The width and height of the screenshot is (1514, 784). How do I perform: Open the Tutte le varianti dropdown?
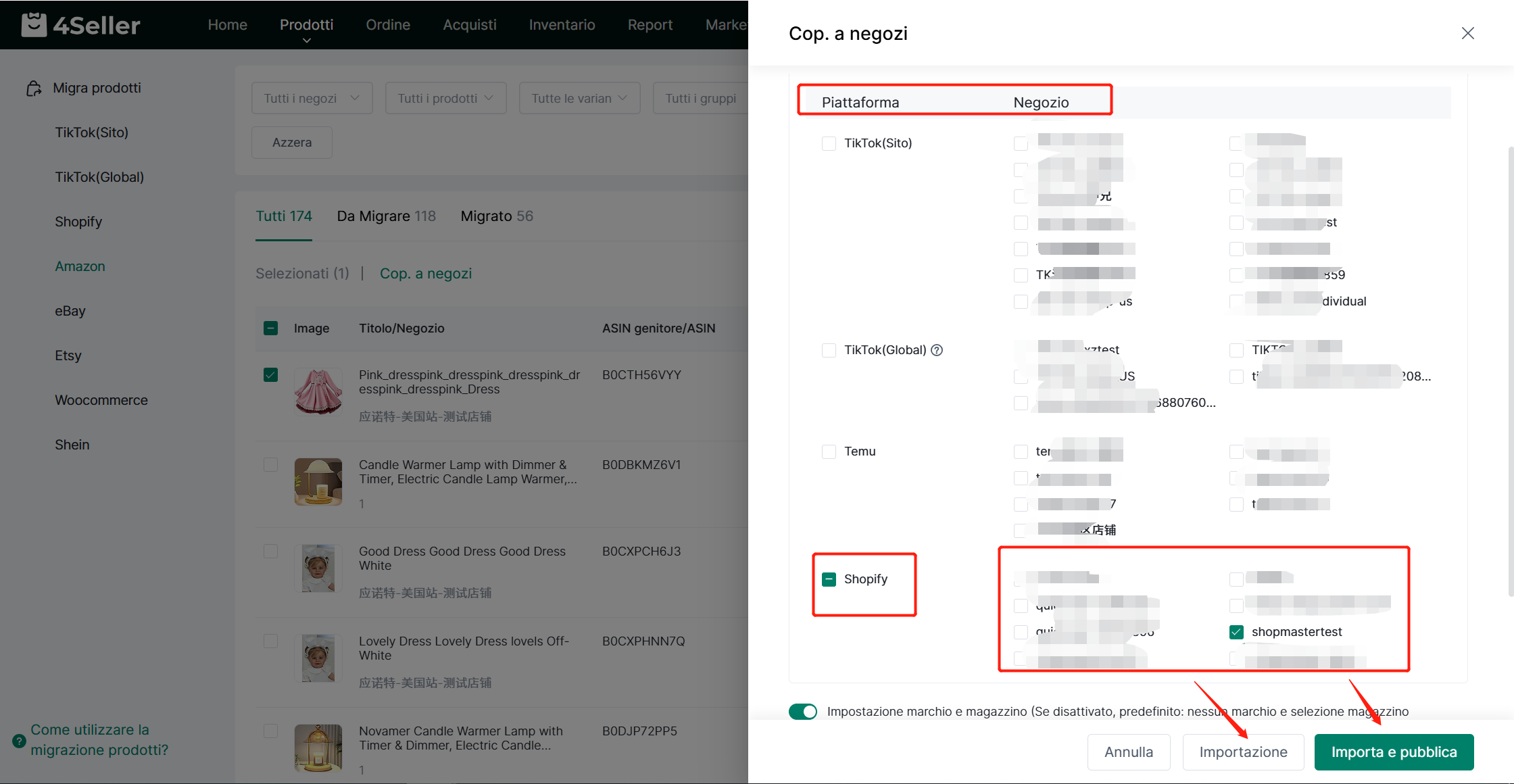tap(579, 99)
